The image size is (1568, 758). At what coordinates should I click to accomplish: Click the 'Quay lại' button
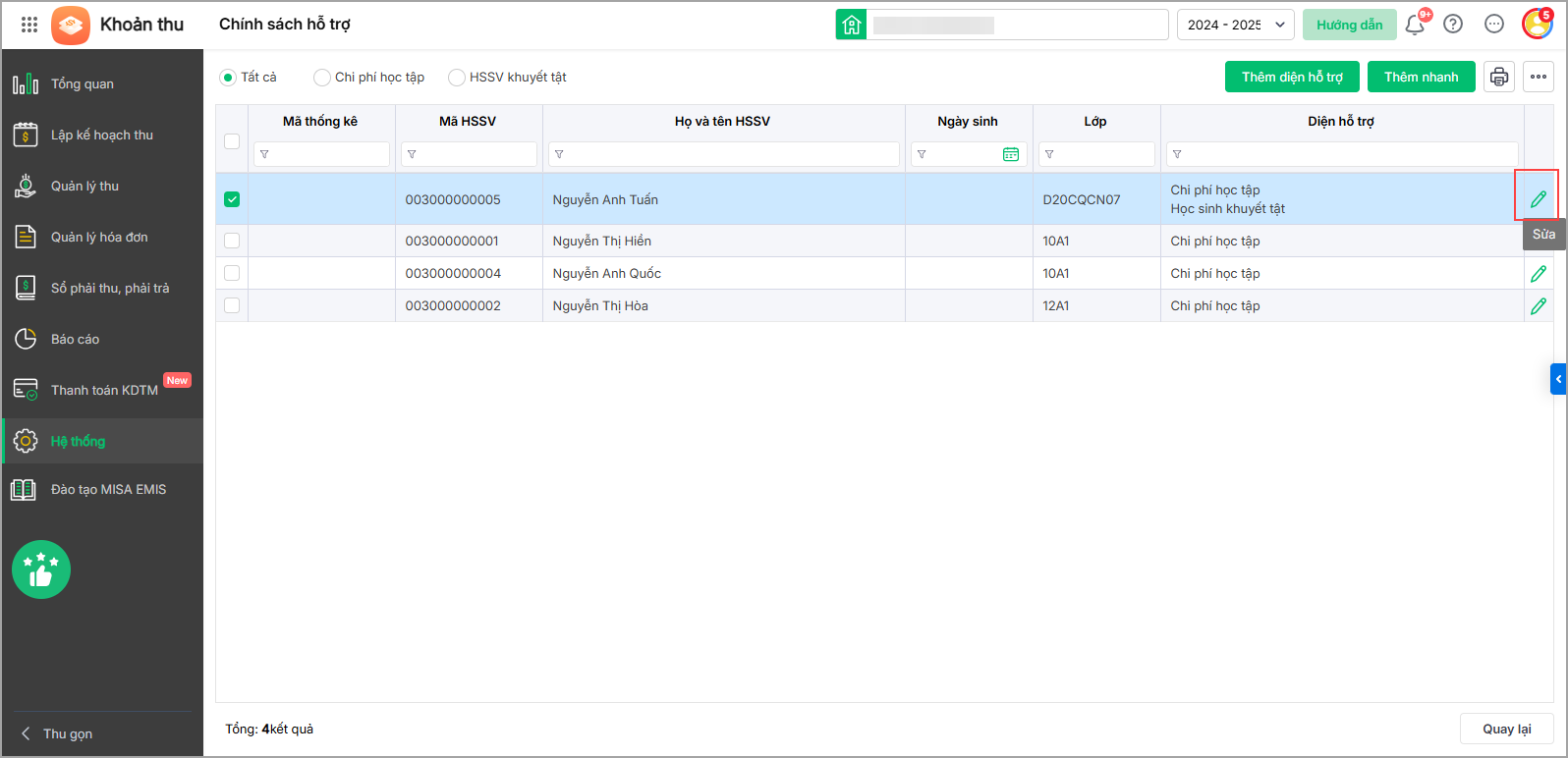1506,729
